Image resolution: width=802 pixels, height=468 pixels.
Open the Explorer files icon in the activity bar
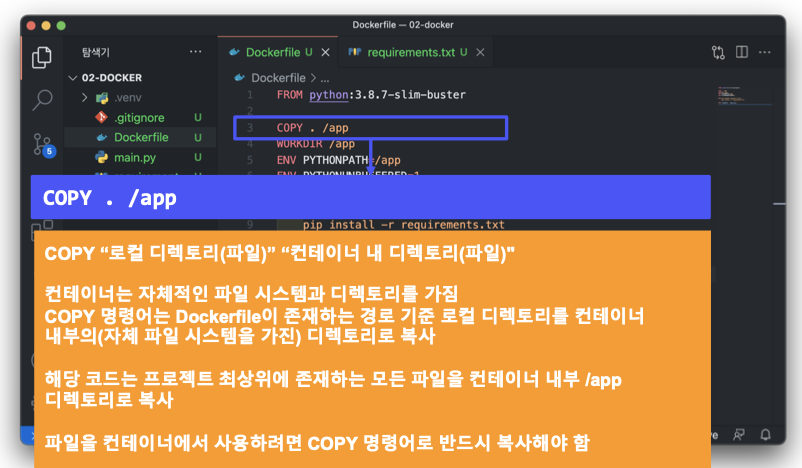(x=41, y=57)
